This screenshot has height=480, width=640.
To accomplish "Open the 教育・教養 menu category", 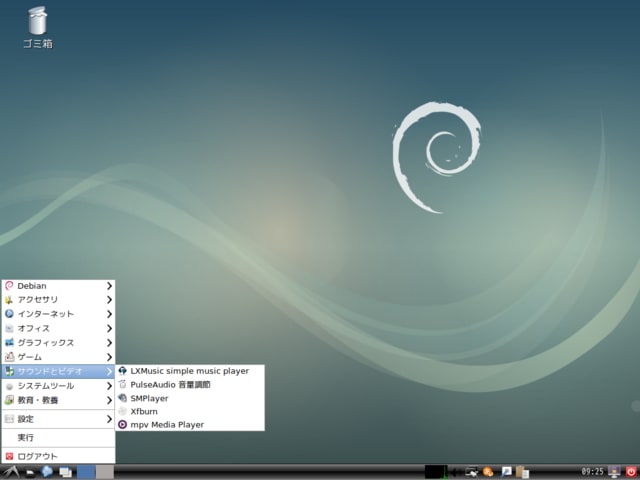I will pos(58,400).
